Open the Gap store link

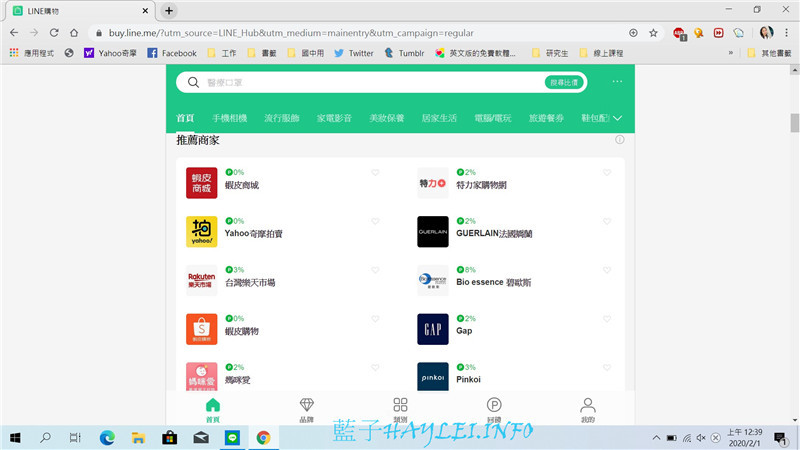pos(464,331)
